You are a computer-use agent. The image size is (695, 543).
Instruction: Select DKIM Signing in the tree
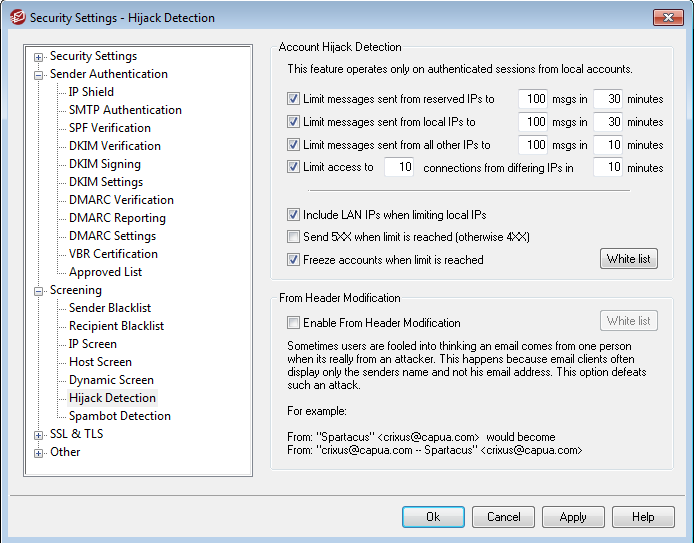[x=105, y=164]
